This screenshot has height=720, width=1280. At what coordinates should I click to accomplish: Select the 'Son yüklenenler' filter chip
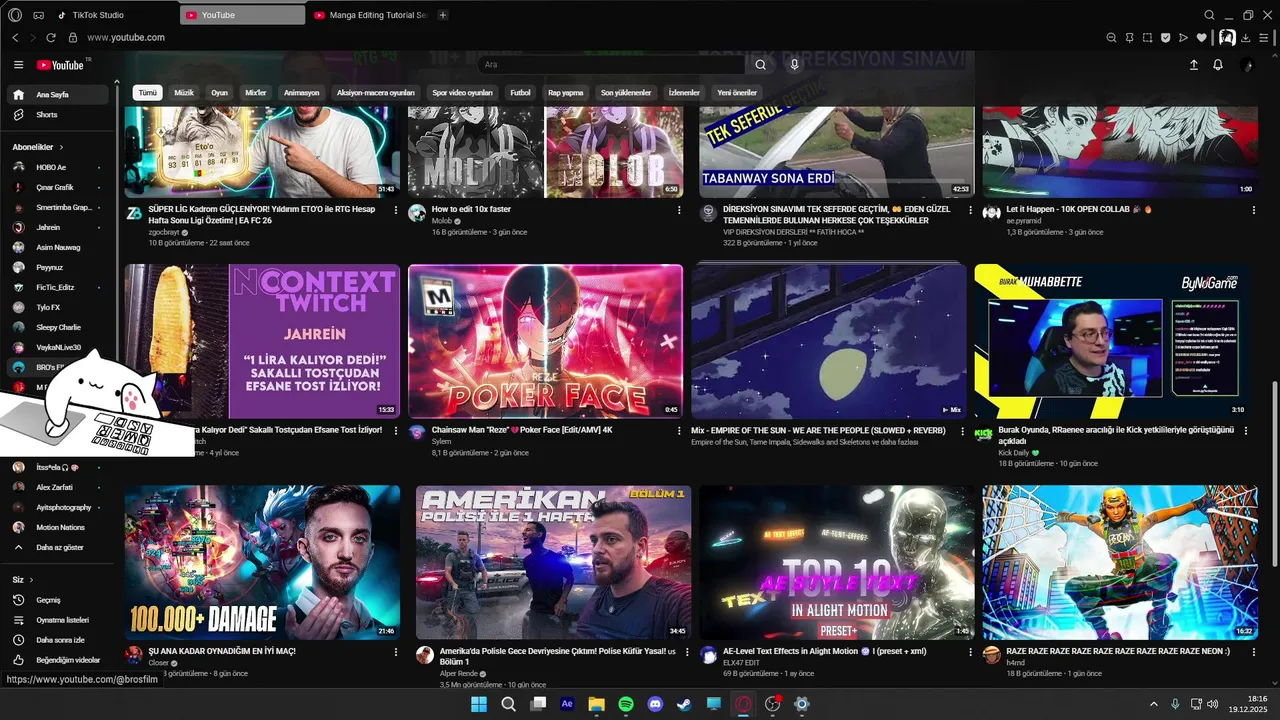[x=626, y=92]
